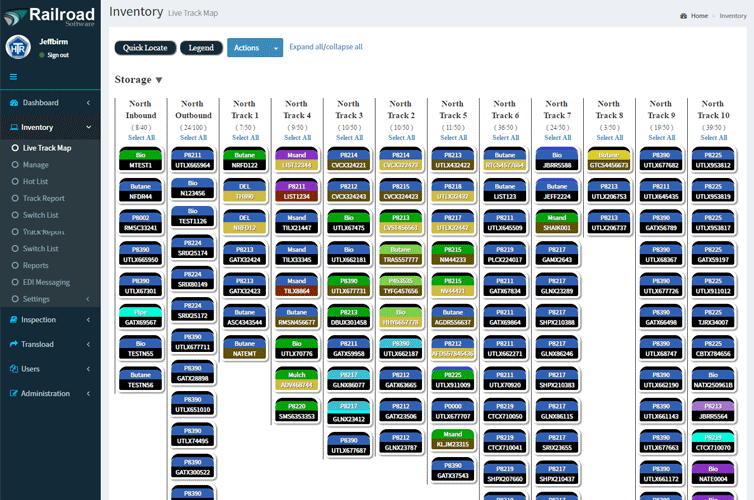Click the Users group icon

coord(13,369)
